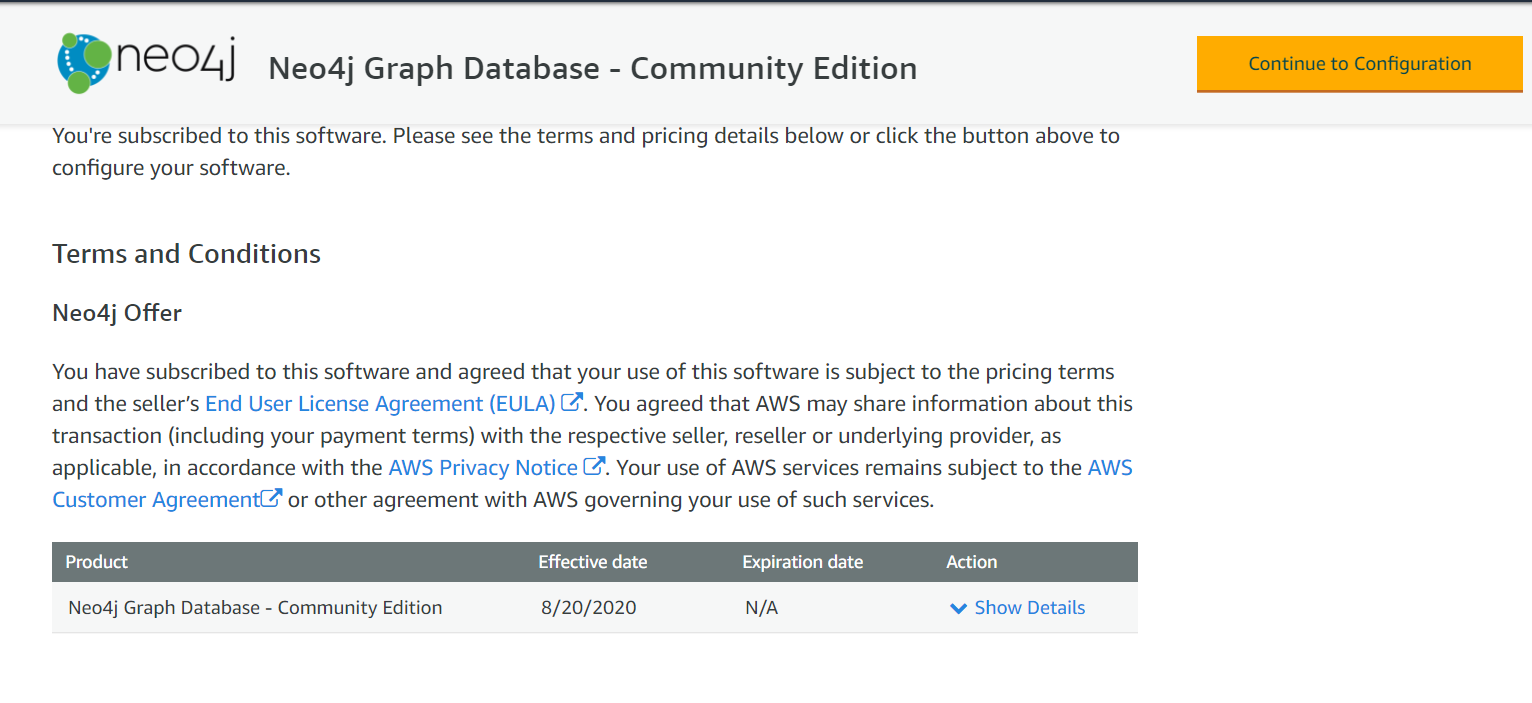The height and width of the screenshot is (703, 1532).
Task: Click the Product column header
Action: [96, 562]
